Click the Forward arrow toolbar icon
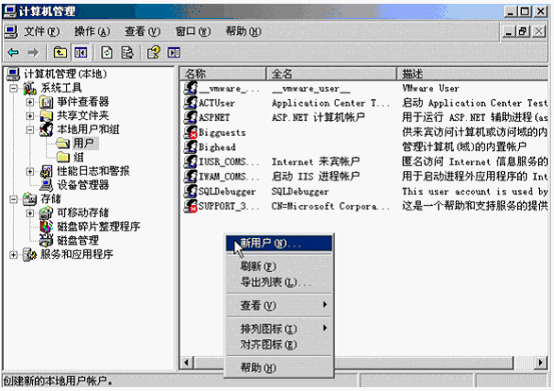Viewport: 554px width, 391px height. [x=33, y=53]
